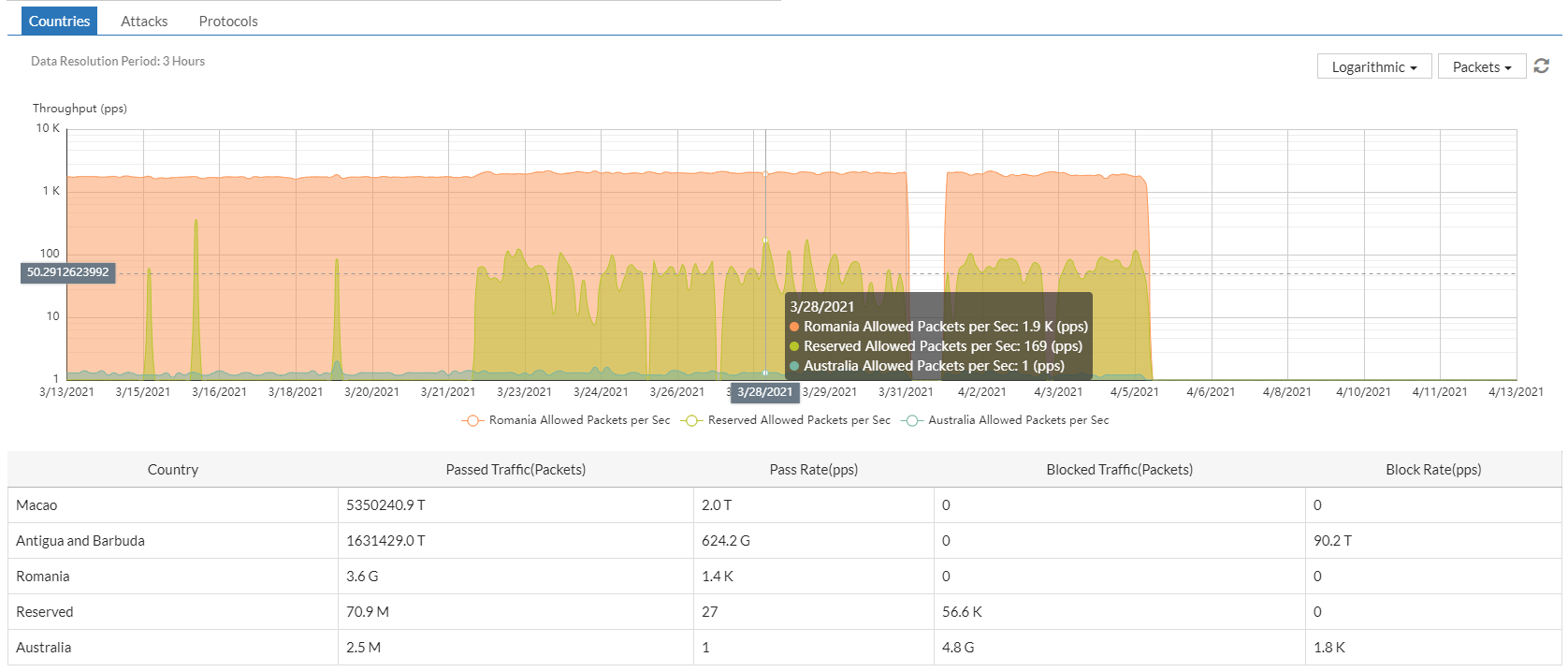This screenshot has width=1568, height=672.
Task: Sort by Block Rate(pps) column header
Action: pyautogui.click(x=1432, y=470)
